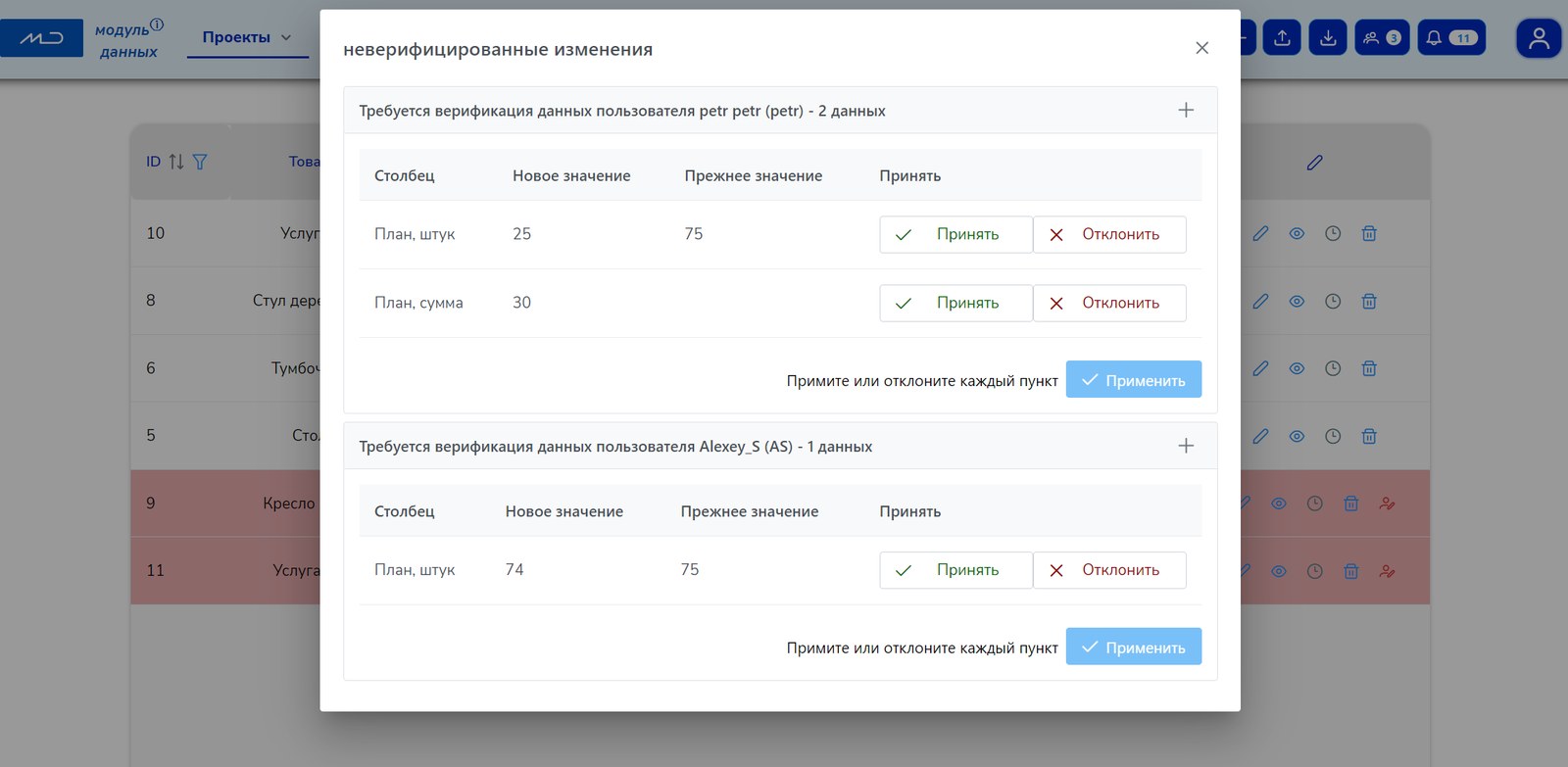
Task: Open history clock icon for row 5
Action: click(x=1333, y=436)
